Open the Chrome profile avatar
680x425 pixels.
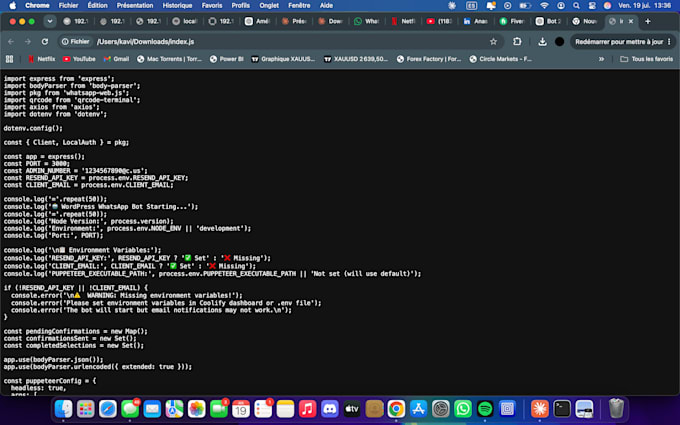(x=559, y=42)
